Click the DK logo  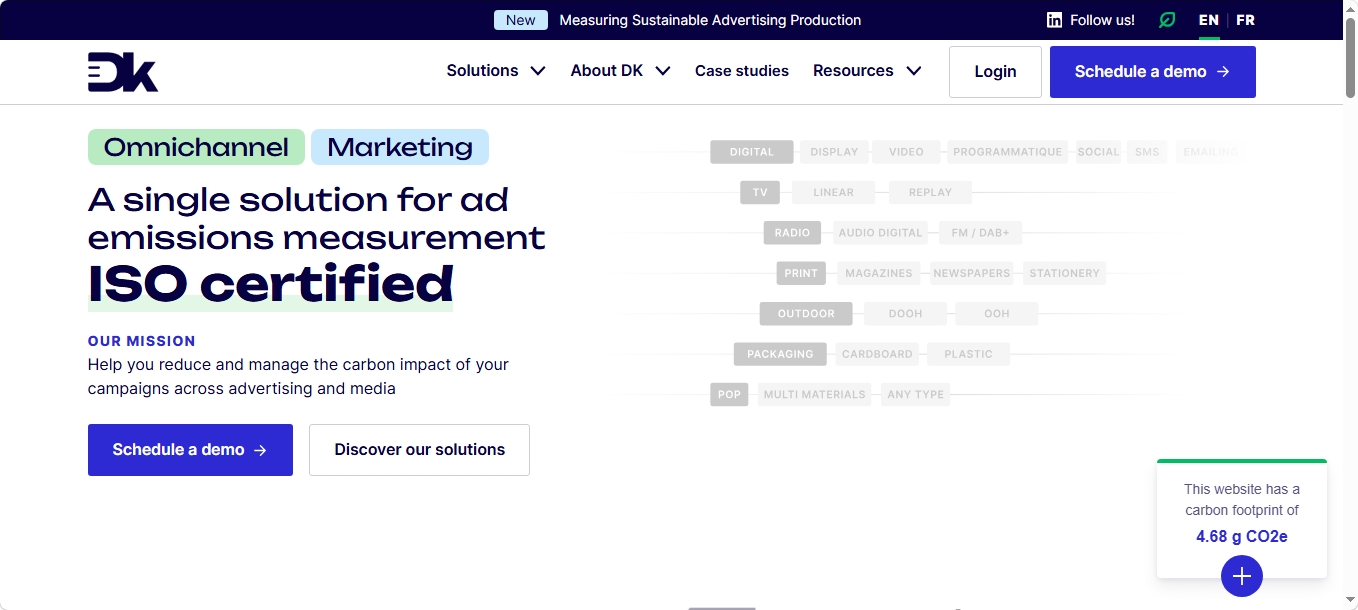point(123,72)
